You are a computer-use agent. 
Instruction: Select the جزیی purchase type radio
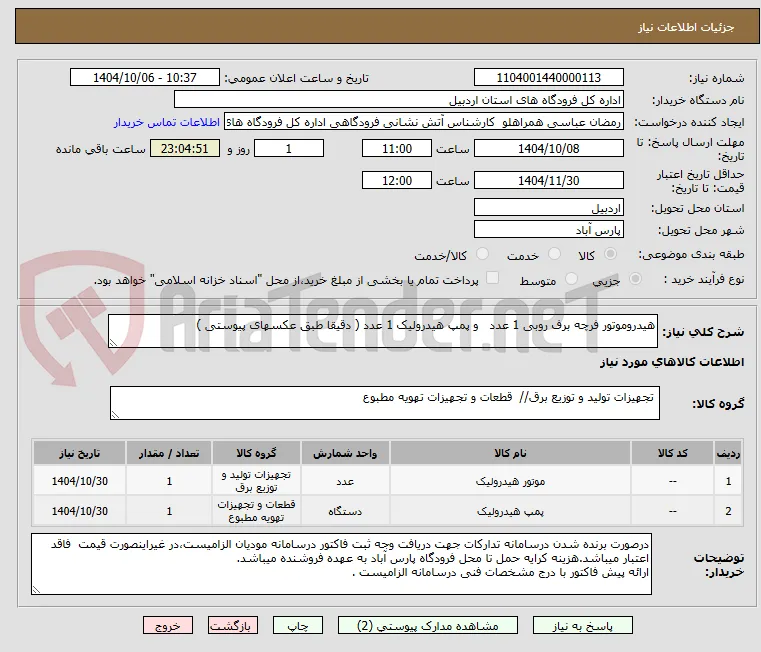pyautogui.click(x=635, y=279)
